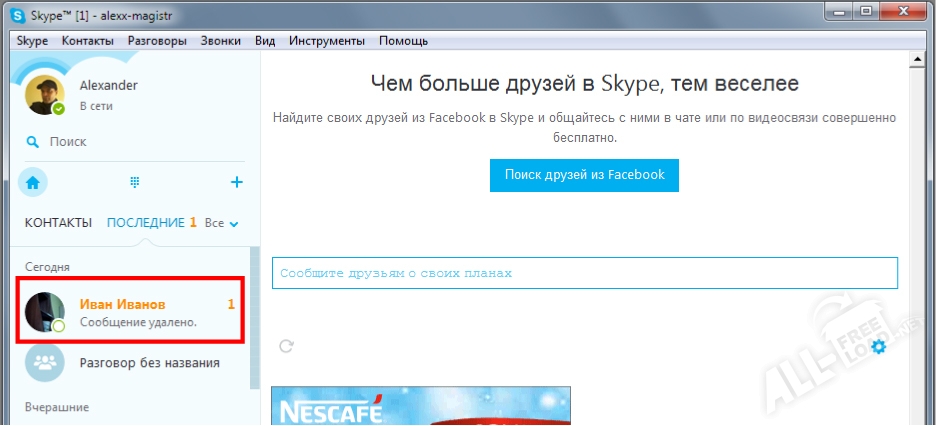Image resolution: width=936 pixels, height=426 pixels.
Task: Click Alexander's profile avatar
Action: click(44, 95)
